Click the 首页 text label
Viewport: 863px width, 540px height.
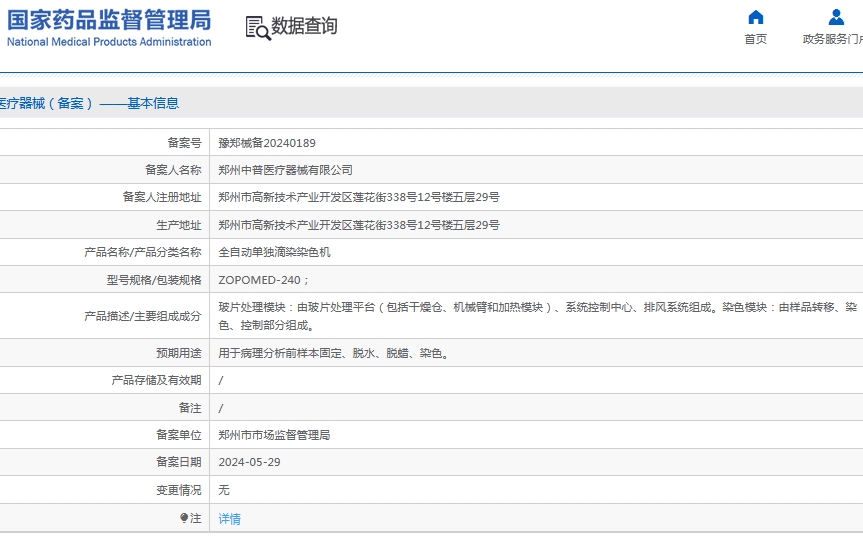[756, 39]
